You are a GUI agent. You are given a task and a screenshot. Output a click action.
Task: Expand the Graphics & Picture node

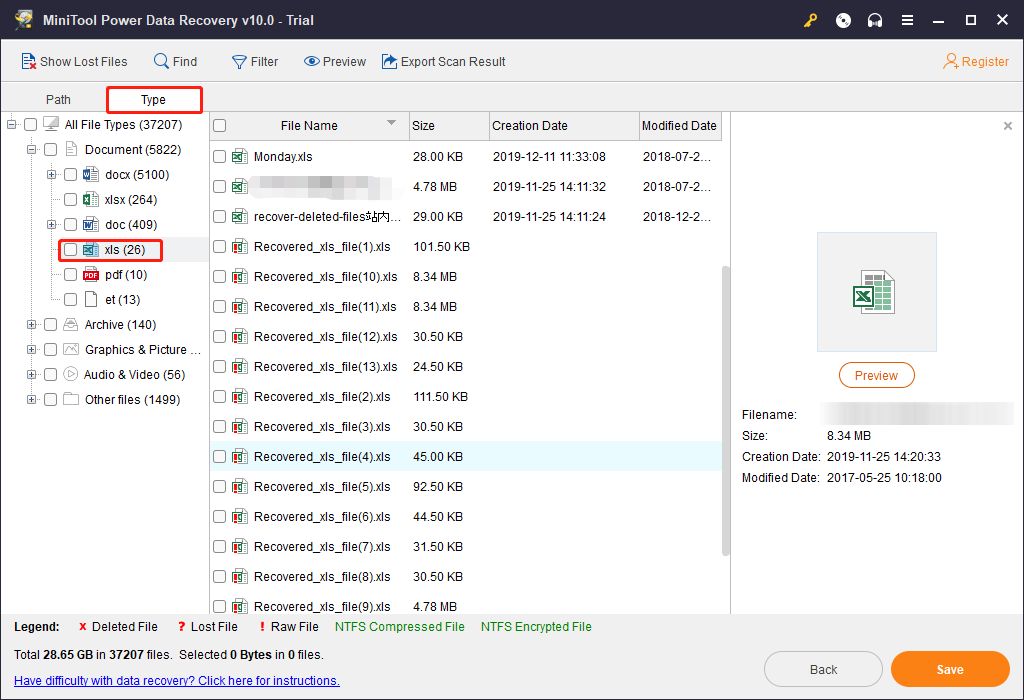(x=31, y=349)
